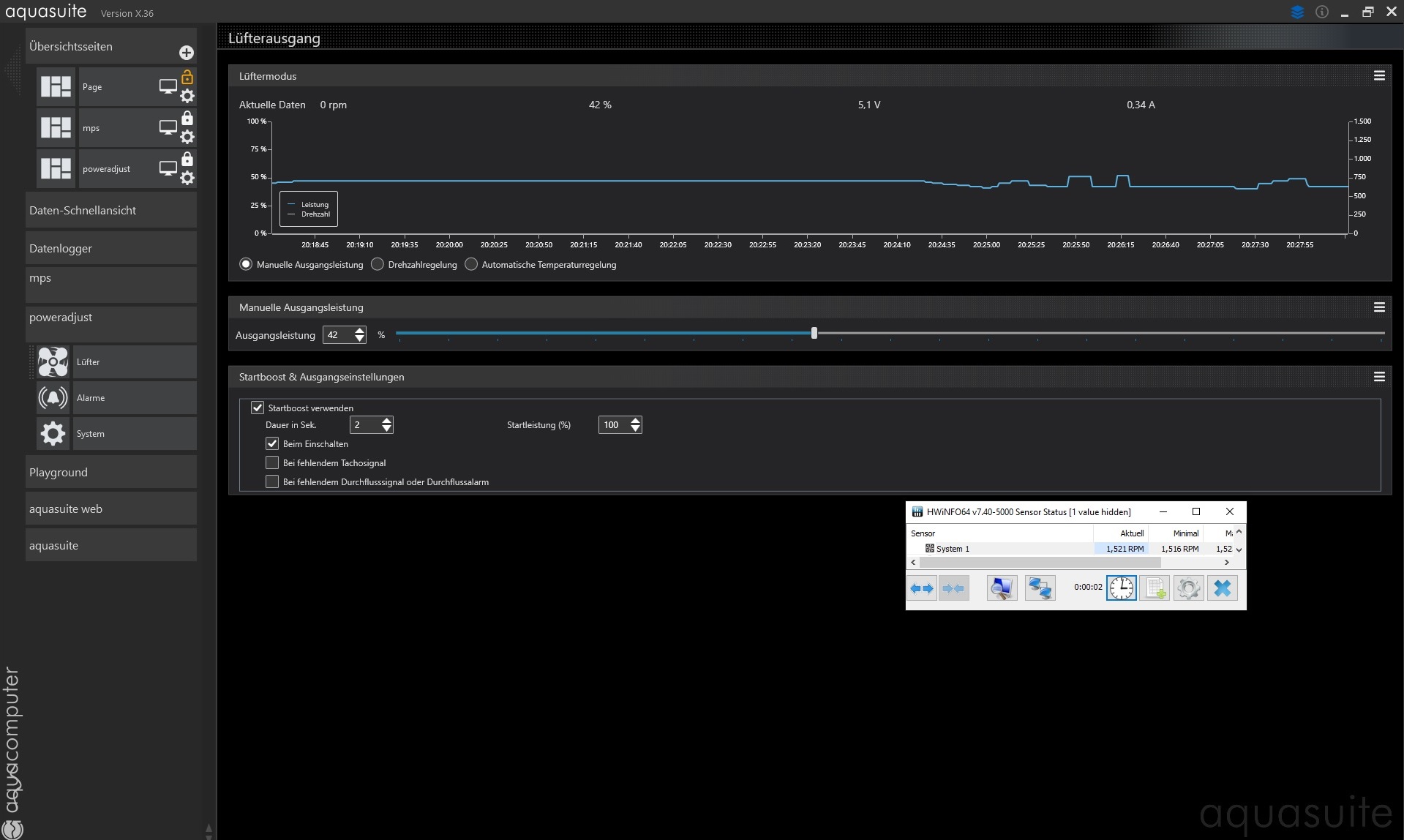Click the info icon in title bar
Screen dimensions: 1404x840
point(1322,12)
